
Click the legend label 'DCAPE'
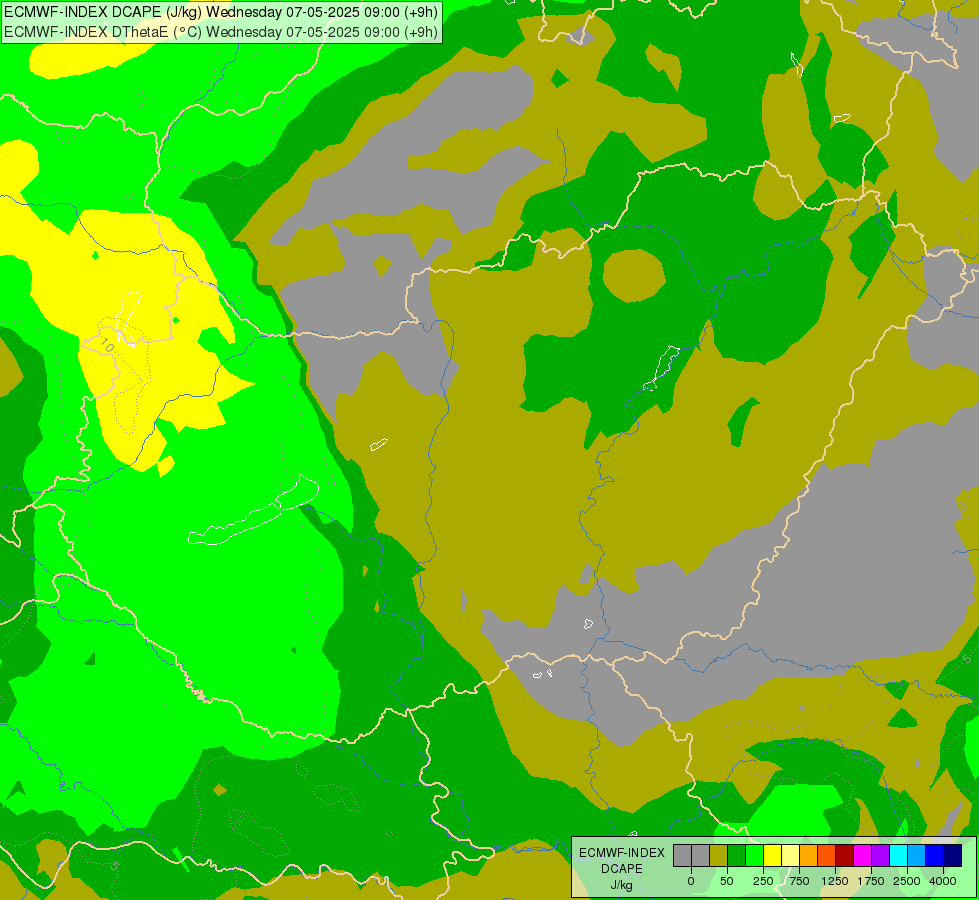622,869
